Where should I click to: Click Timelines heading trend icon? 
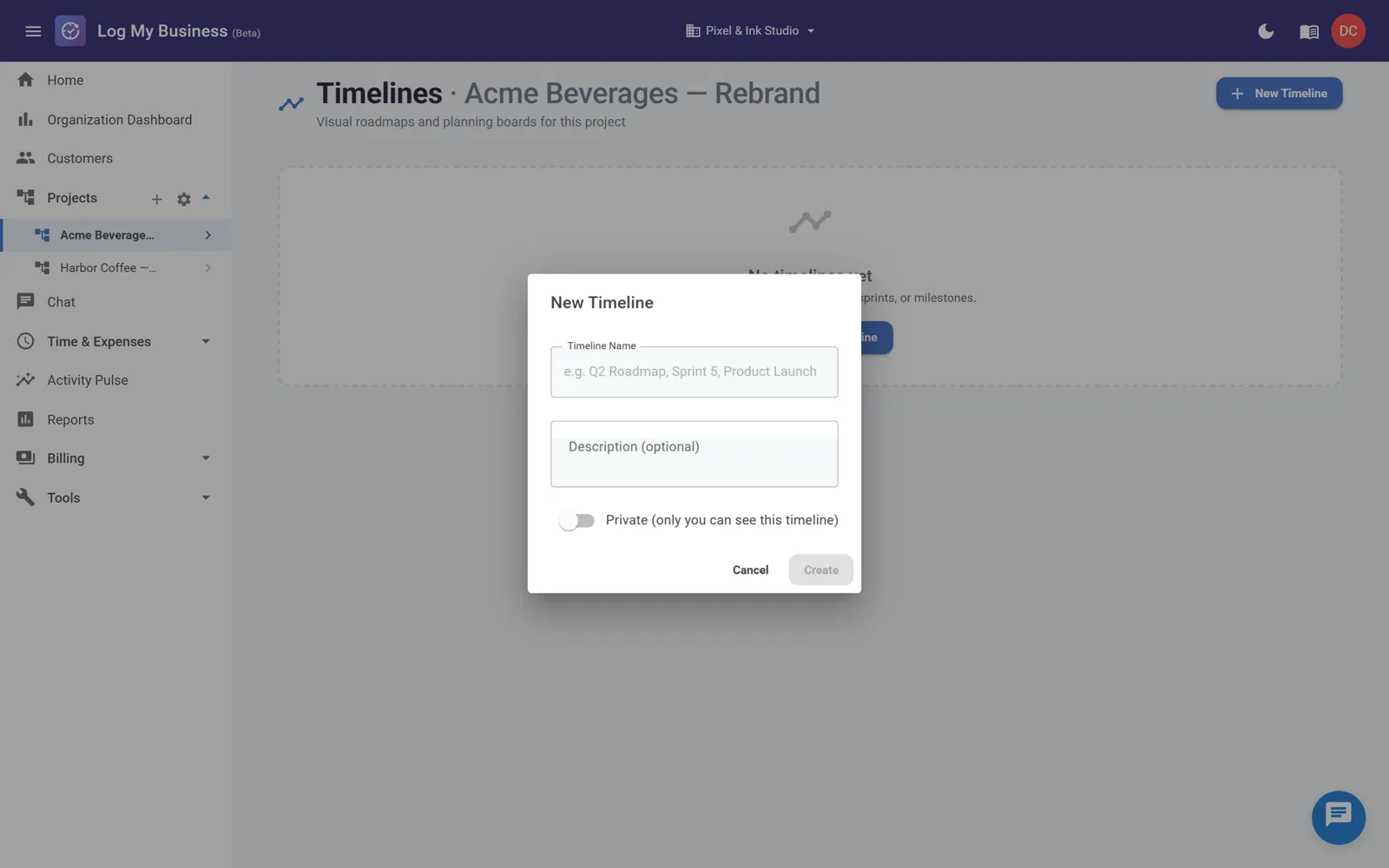(292, 104)
